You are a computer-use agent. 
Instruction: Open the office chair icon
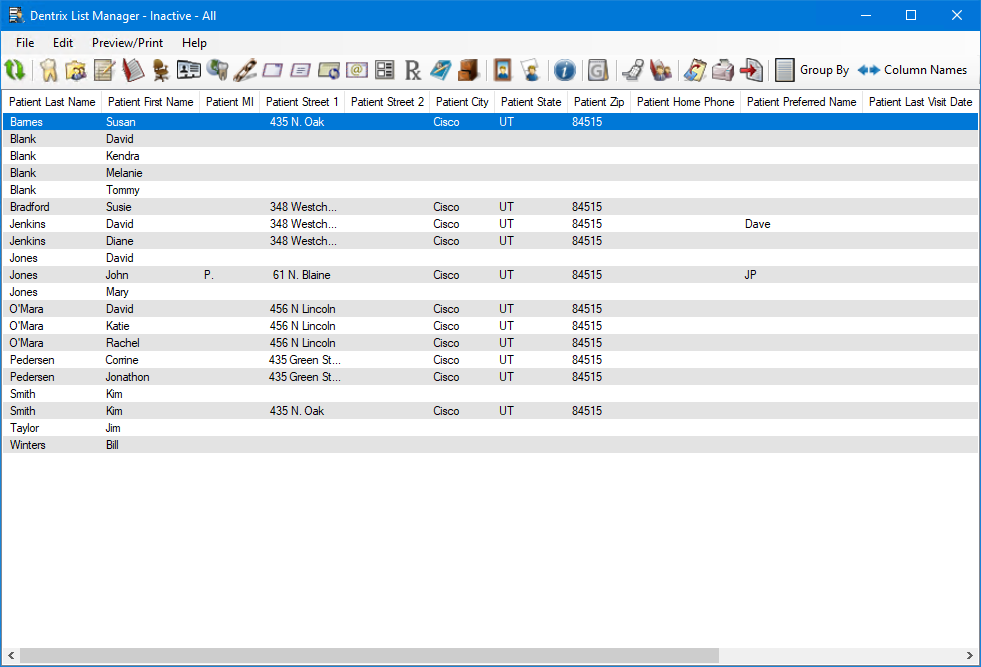(160, 70)
